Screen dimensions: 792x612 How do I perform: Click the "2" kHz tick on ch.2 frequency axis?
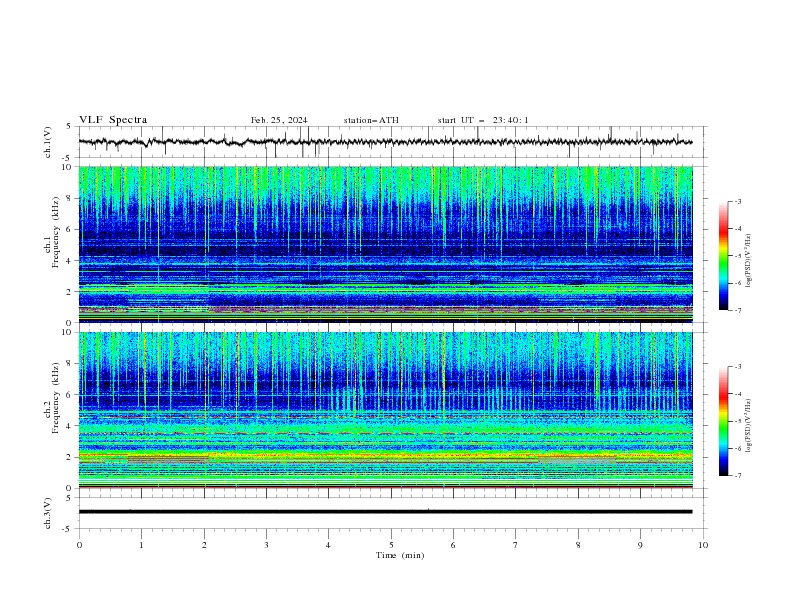coord(70,457)
